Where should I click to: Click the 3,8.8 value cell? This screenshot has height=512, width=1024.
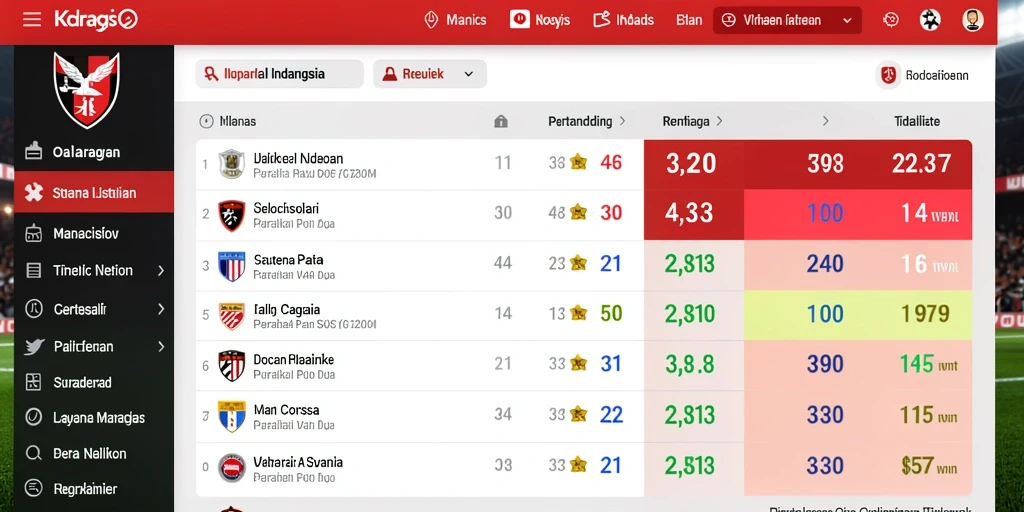690,364
